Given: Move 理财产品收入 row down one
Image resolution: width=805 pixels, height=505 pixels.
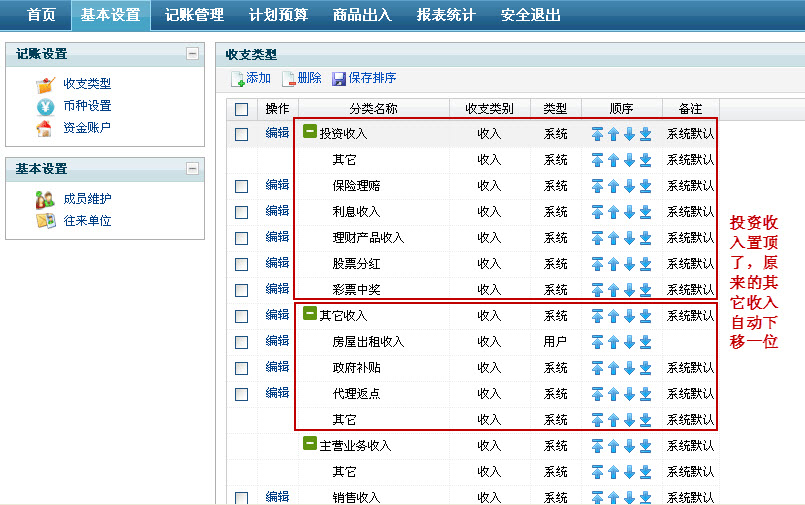Looking at the screenshot, I should point(629,238).
